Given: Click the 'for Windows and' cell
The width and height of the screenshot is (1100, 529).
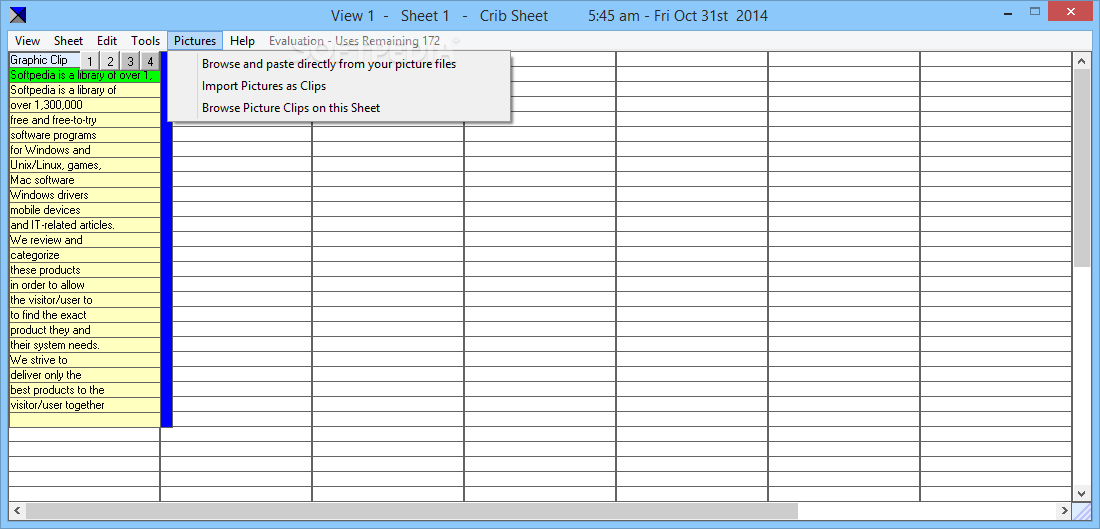Looking at the screenshot, I should 85,150.
